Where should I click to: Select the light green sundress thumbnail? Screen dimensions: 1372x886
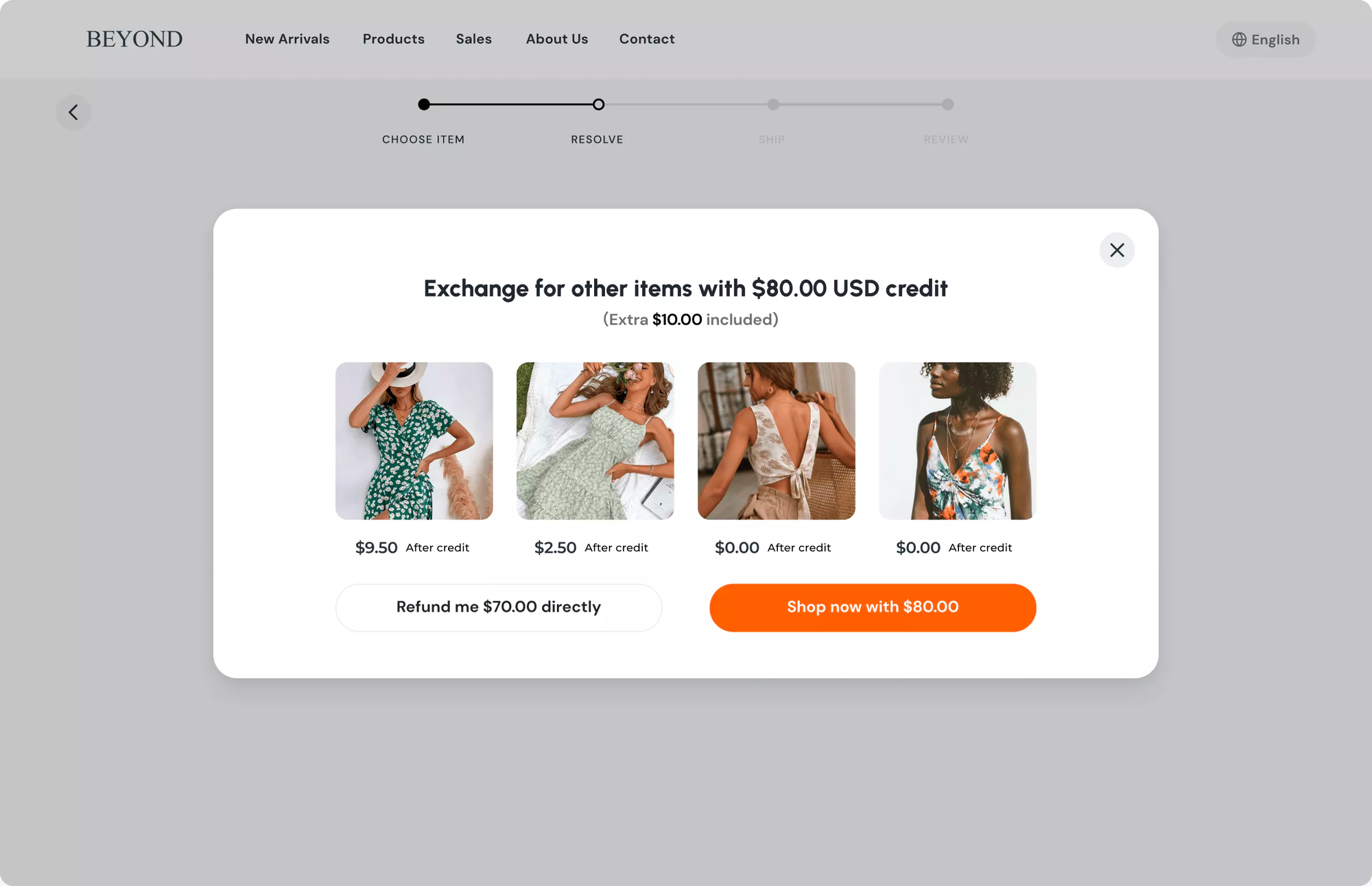pos(595,441)
